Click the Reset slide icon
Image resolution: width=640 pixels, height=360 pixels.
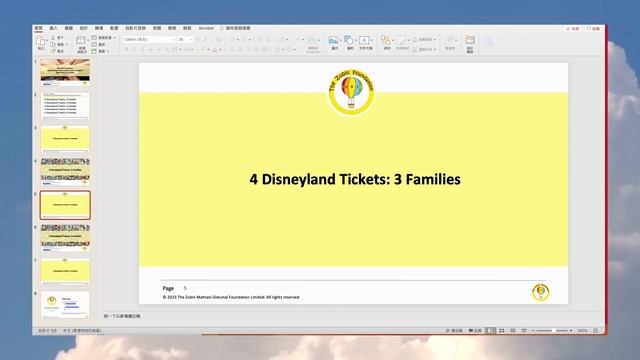point(94,44)
